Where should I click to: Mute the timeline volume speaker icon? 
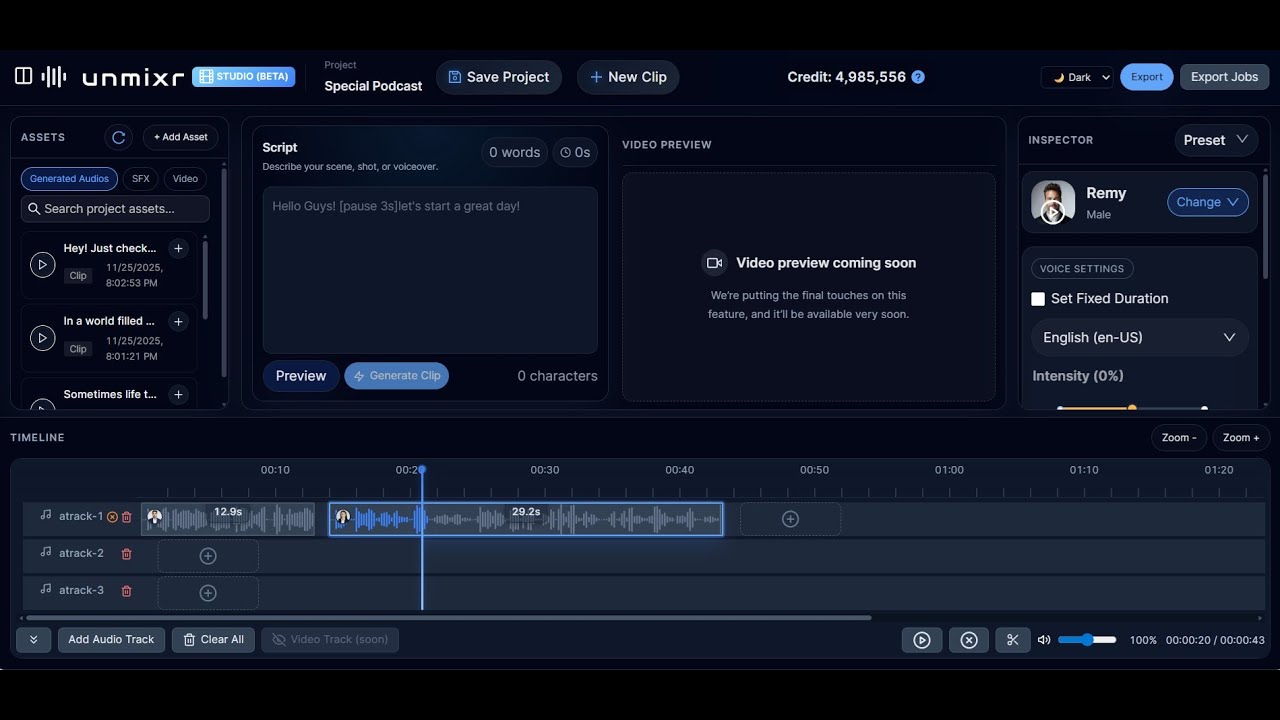coord(1044,640)
